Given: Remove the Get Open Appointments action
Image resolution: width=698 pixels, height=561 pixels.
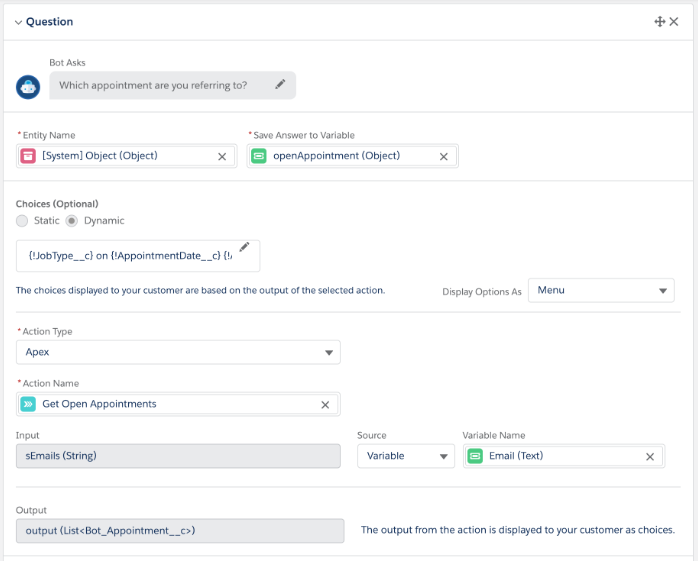Looking at the screenshot, I should [x=325, y=404].
